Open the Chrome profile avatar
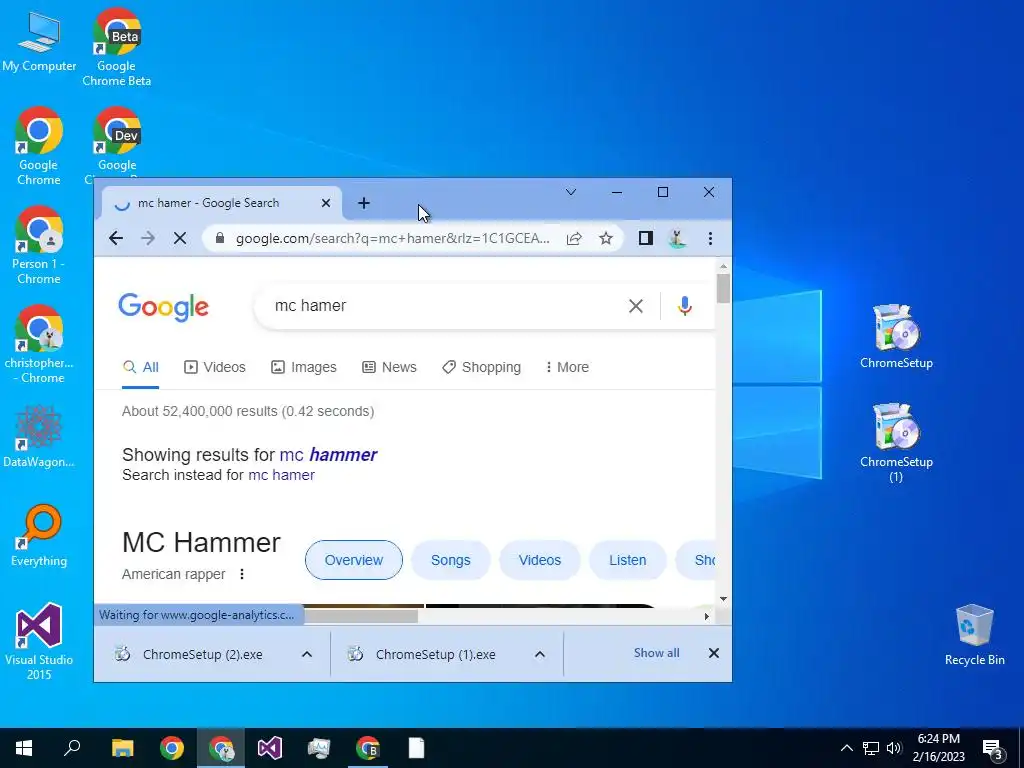The width and height of the screenshot is (1024, 768). pos(677,238)
